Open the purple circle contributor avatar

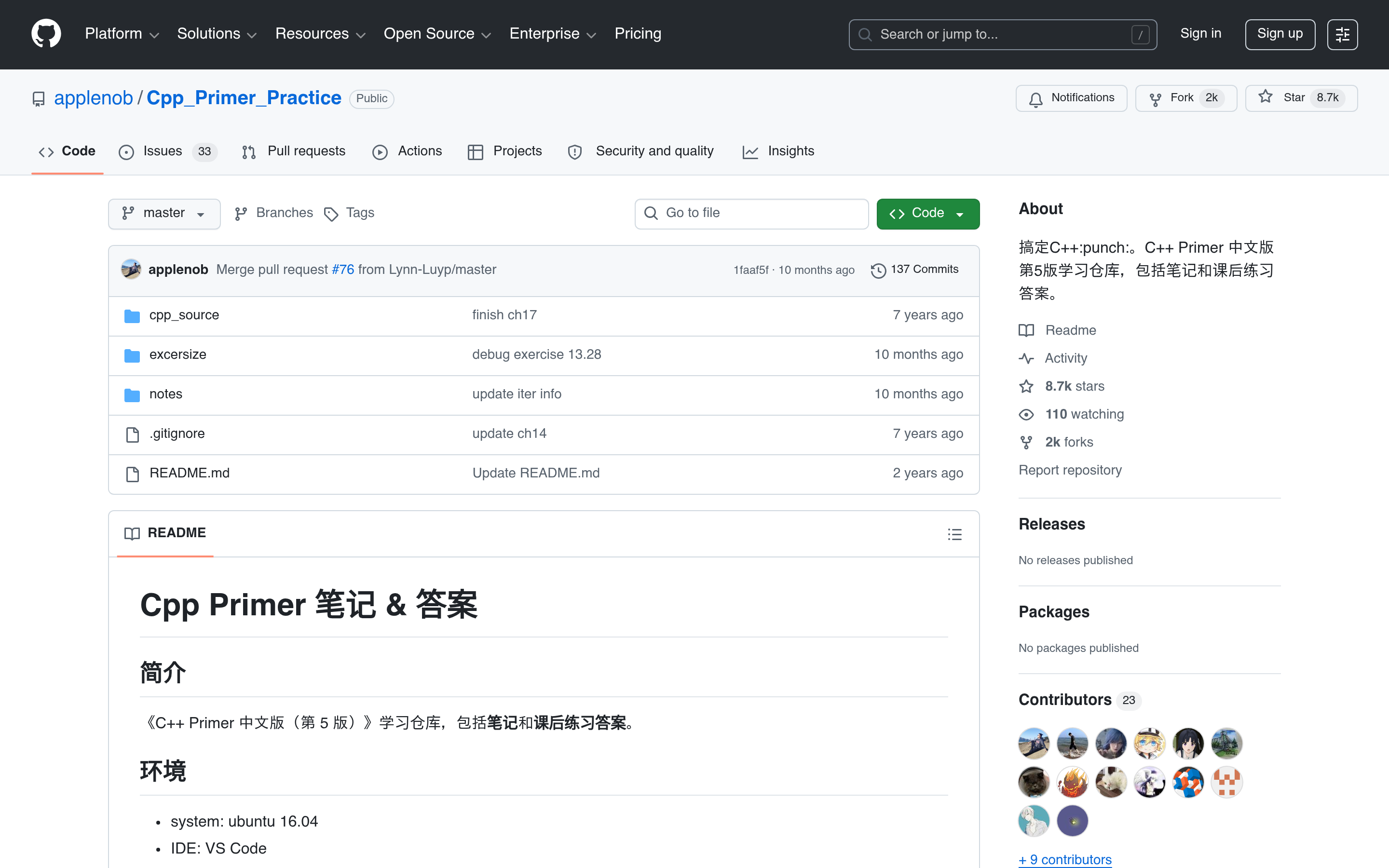click(x=1072, y=820)
